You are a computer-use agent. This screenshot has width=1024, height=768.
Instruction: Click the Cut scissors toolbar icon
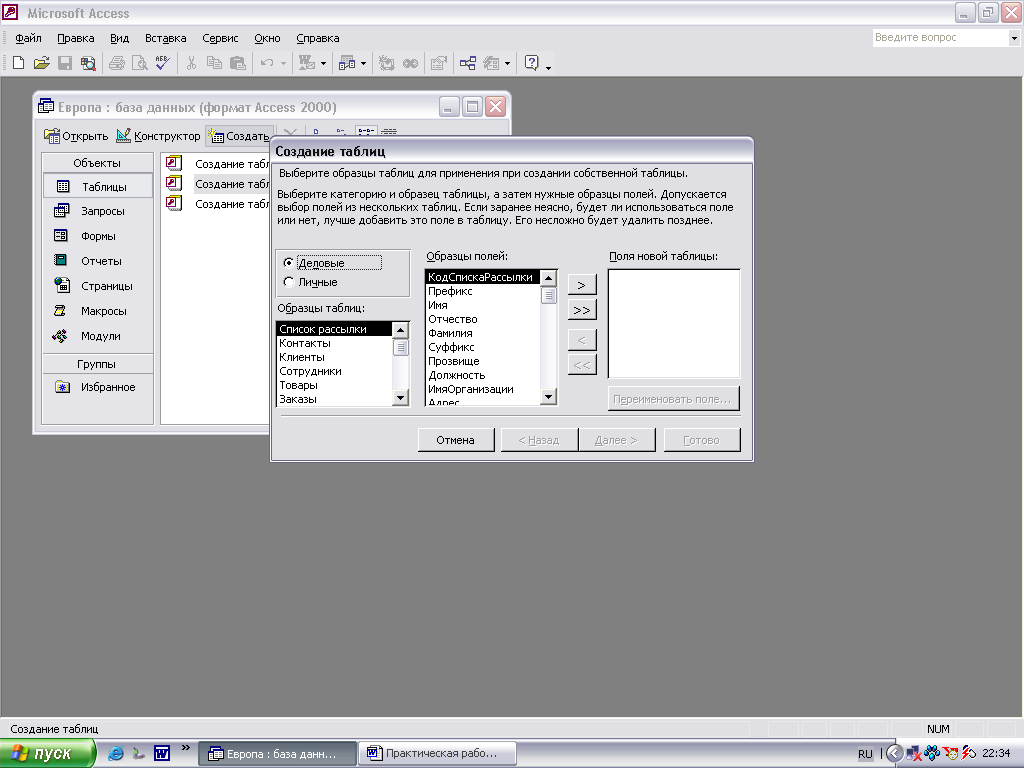[191, 63]
